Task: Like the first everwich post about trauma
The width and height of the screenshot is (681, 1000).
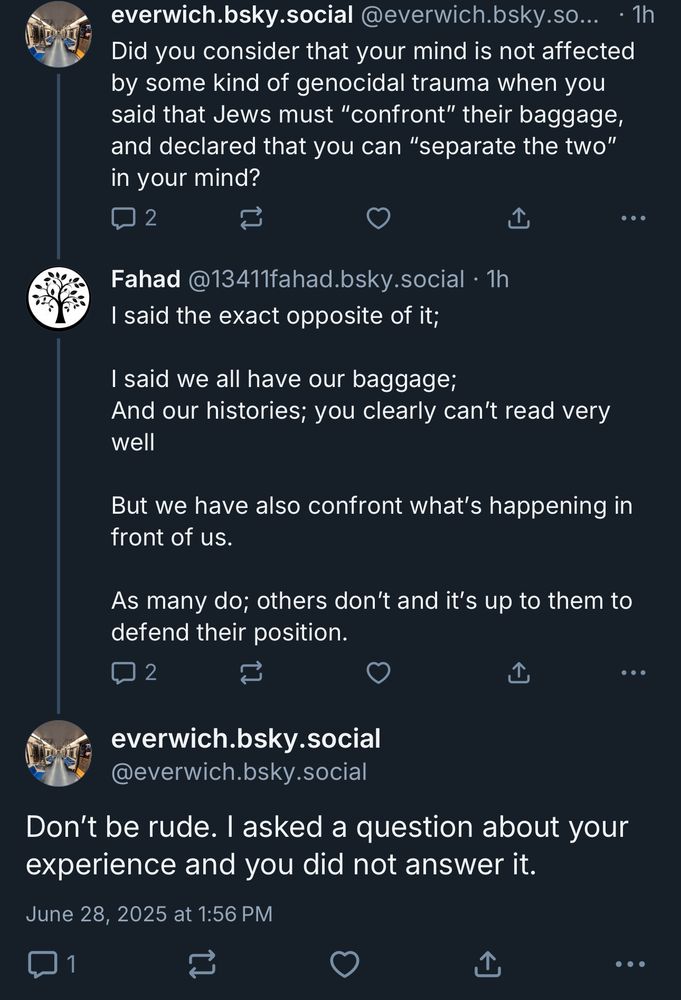Action: coord(378,217)
